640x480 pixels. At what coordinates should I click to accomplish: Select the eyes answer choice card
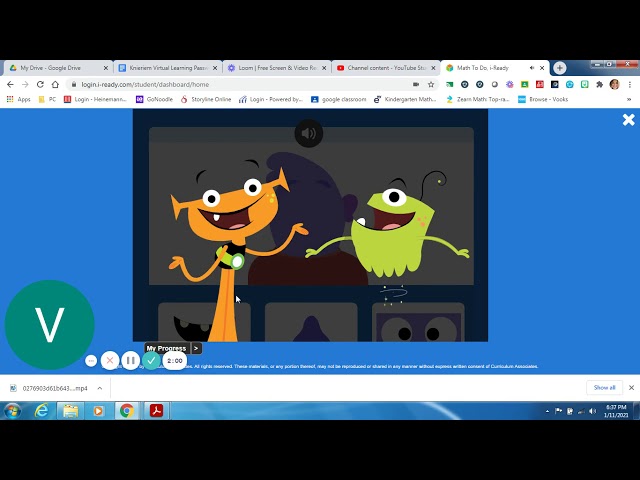point(418,322)
